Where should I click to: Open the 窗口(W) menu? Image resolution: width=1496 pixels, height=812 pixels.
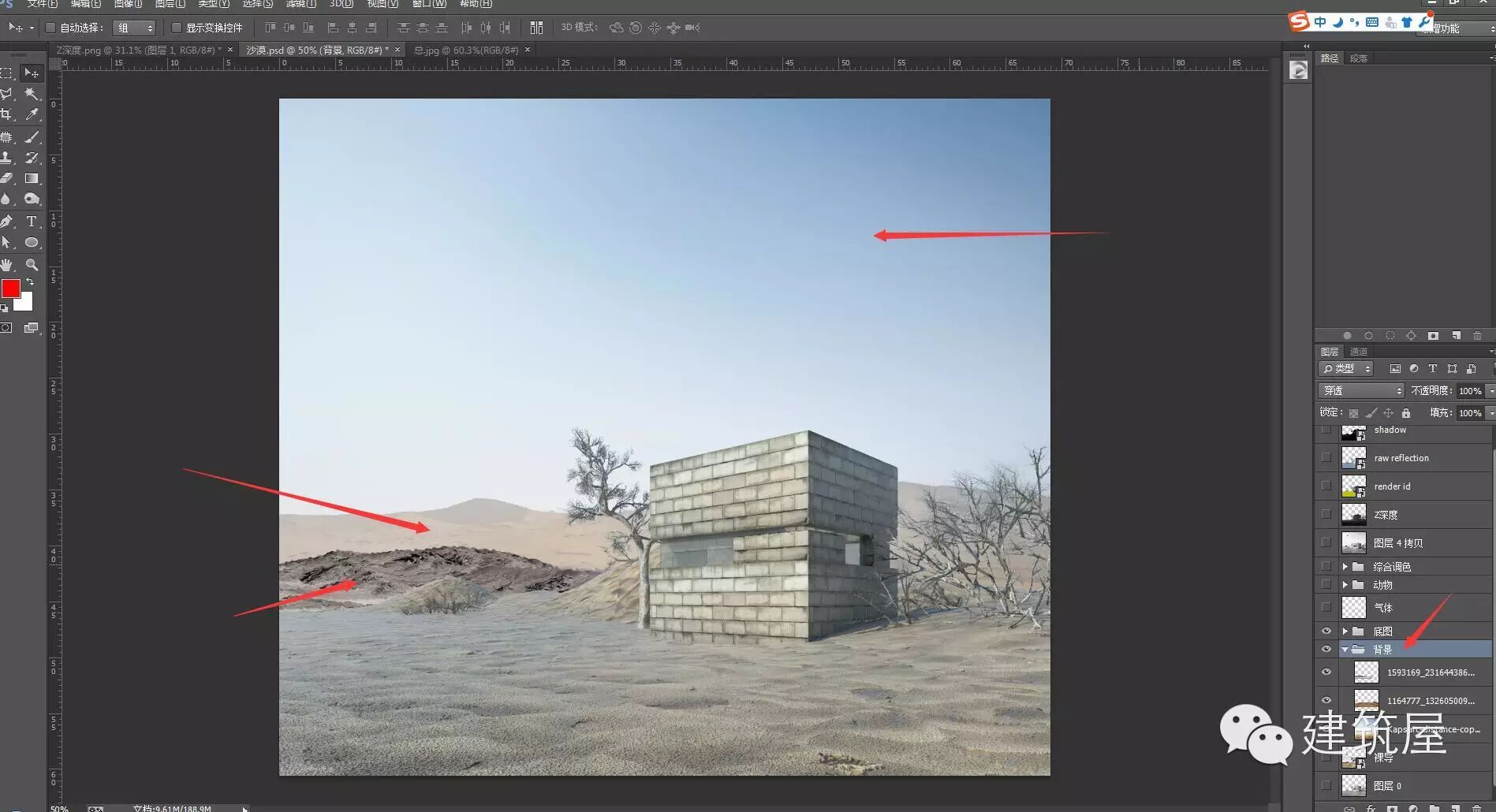429,4
